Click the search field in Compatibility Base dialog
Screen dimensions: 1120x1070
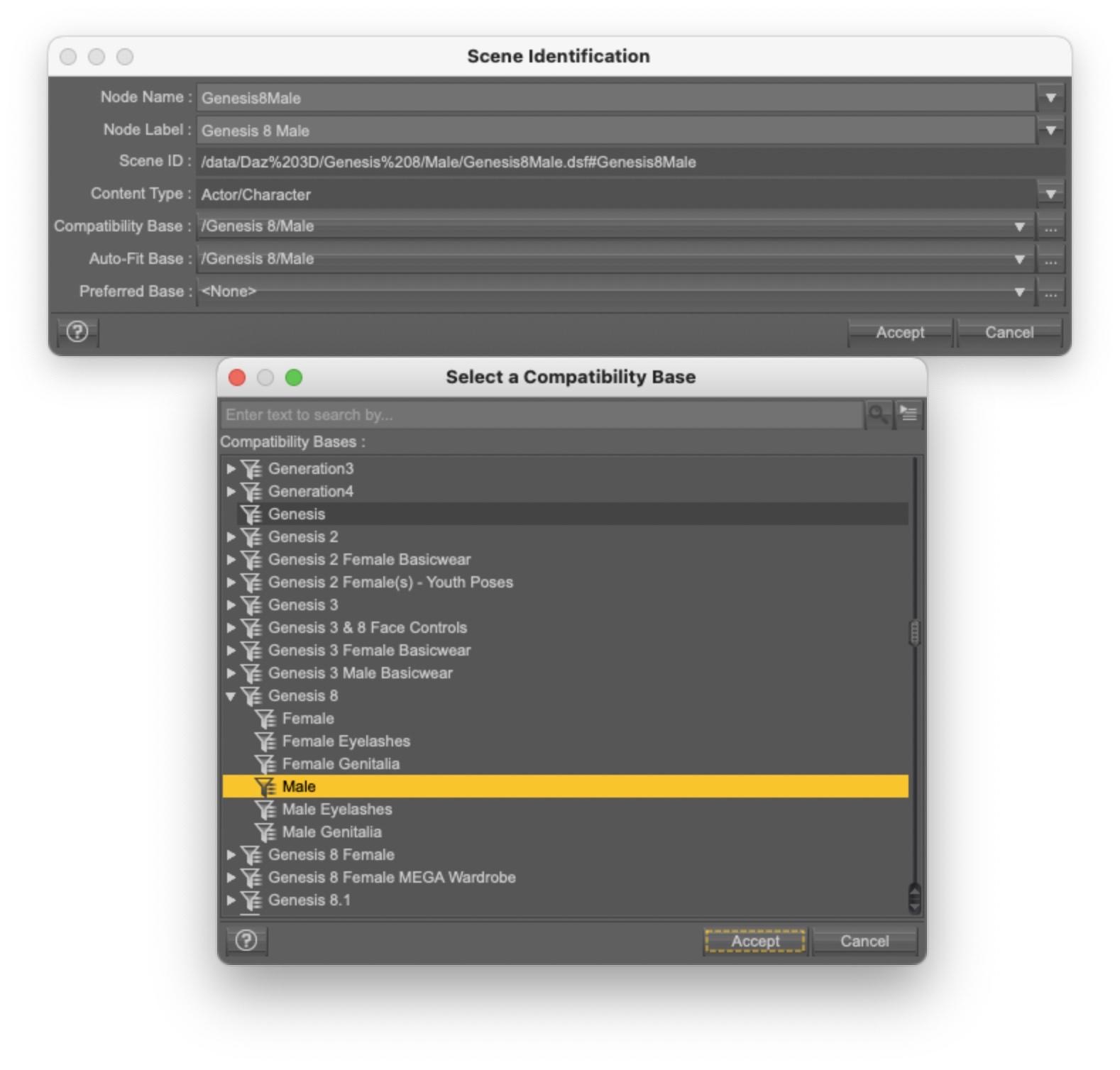point(542,414)
